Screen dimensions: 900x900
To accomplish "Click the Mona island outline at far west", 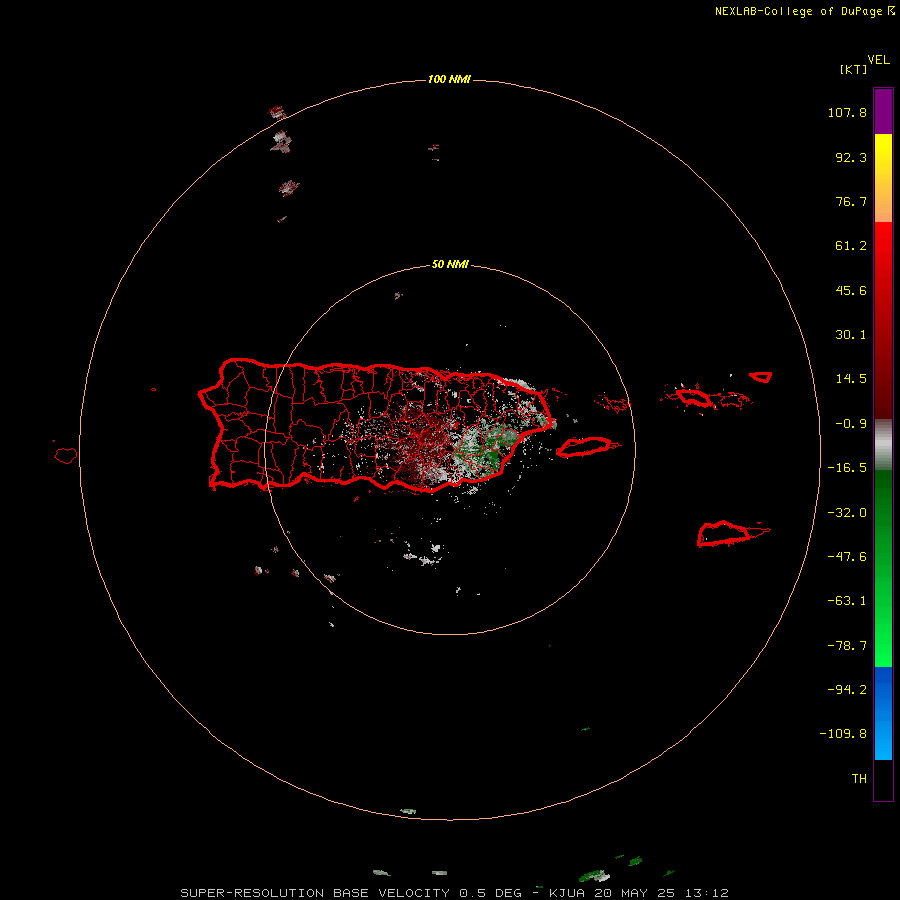I will click(66, 456).
